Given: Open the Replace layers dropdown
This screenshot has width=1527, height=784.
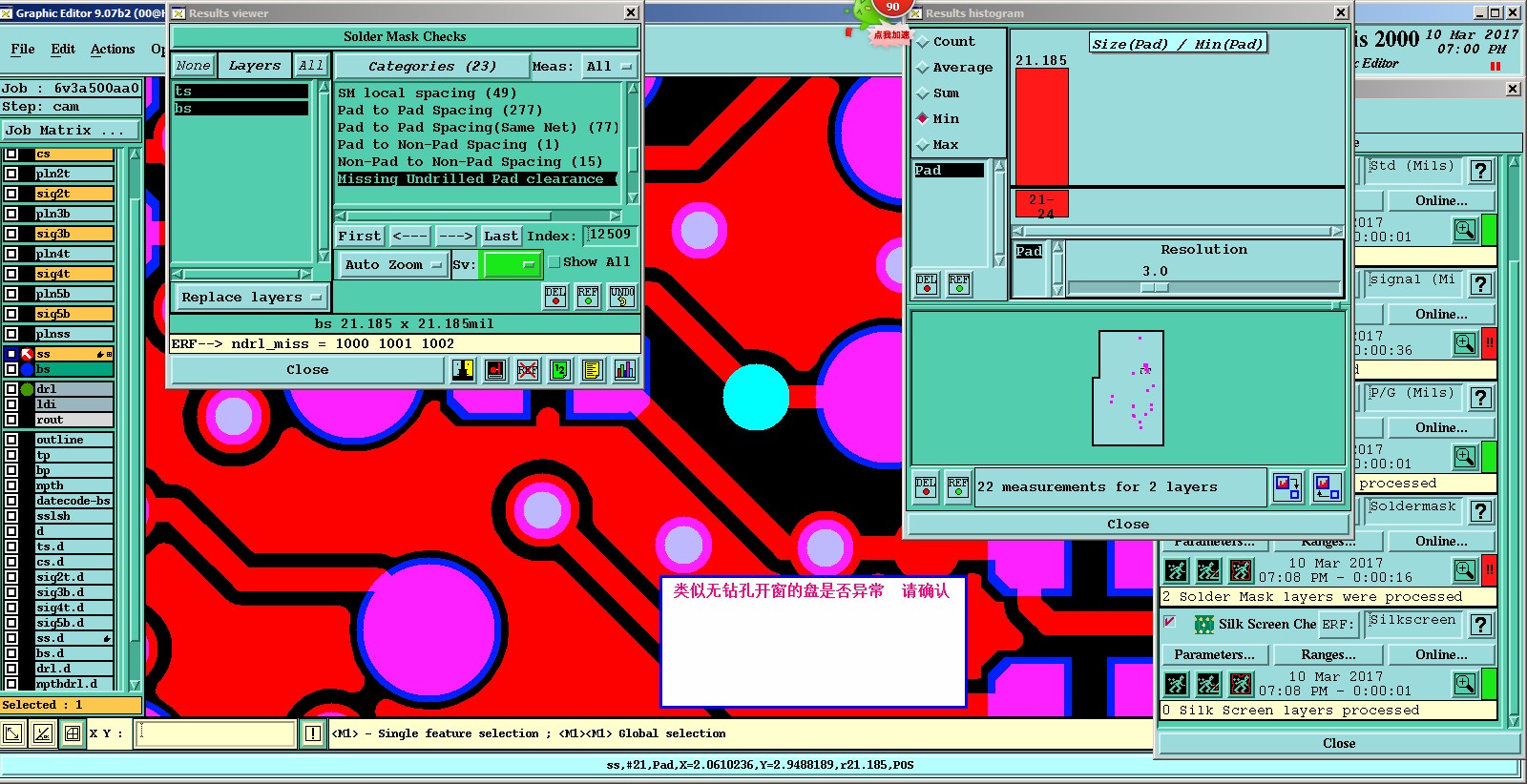Looking at the screenshot, I should point(252,298).
